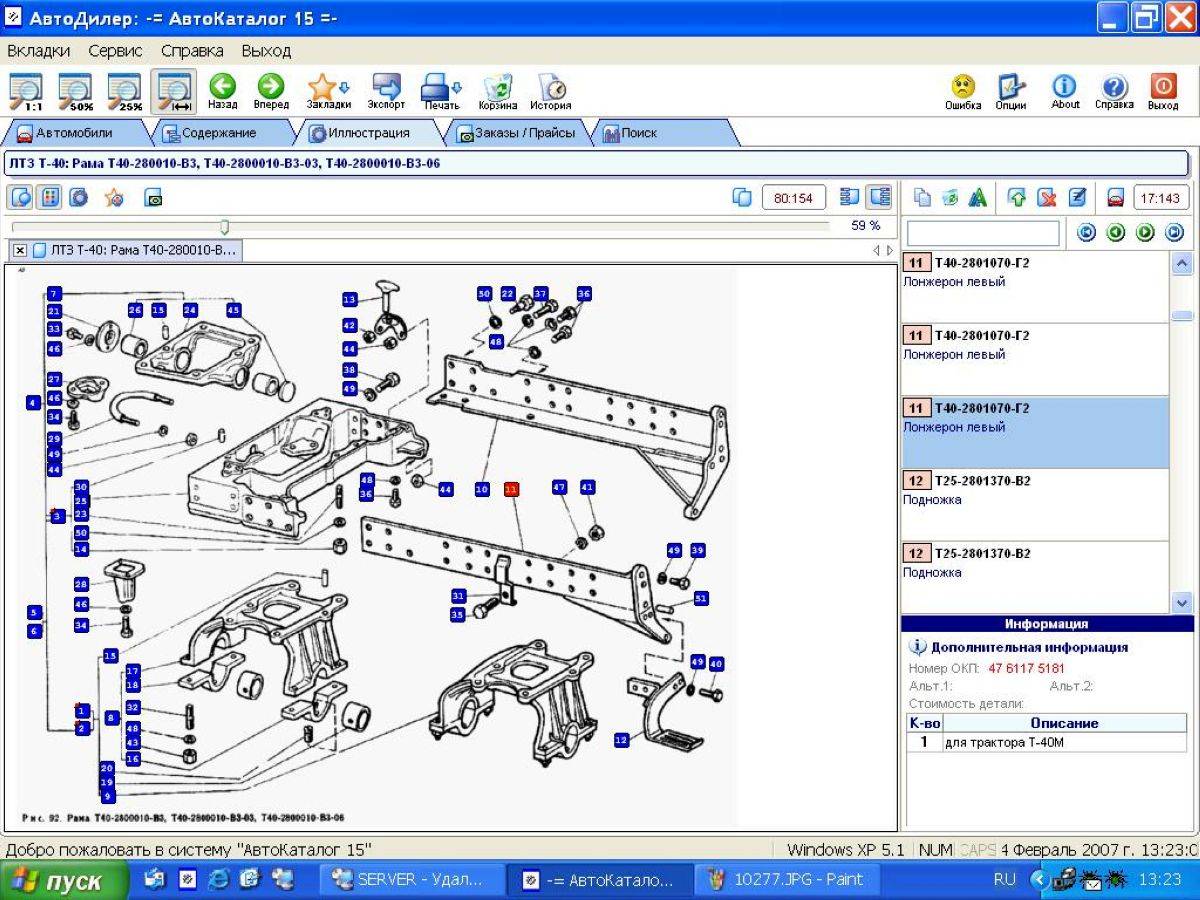The image size is (1200, 900).
Task: Select highlighted Т40-2801070-Г2 Лонжерон левый row
Action: (1034, 432)
